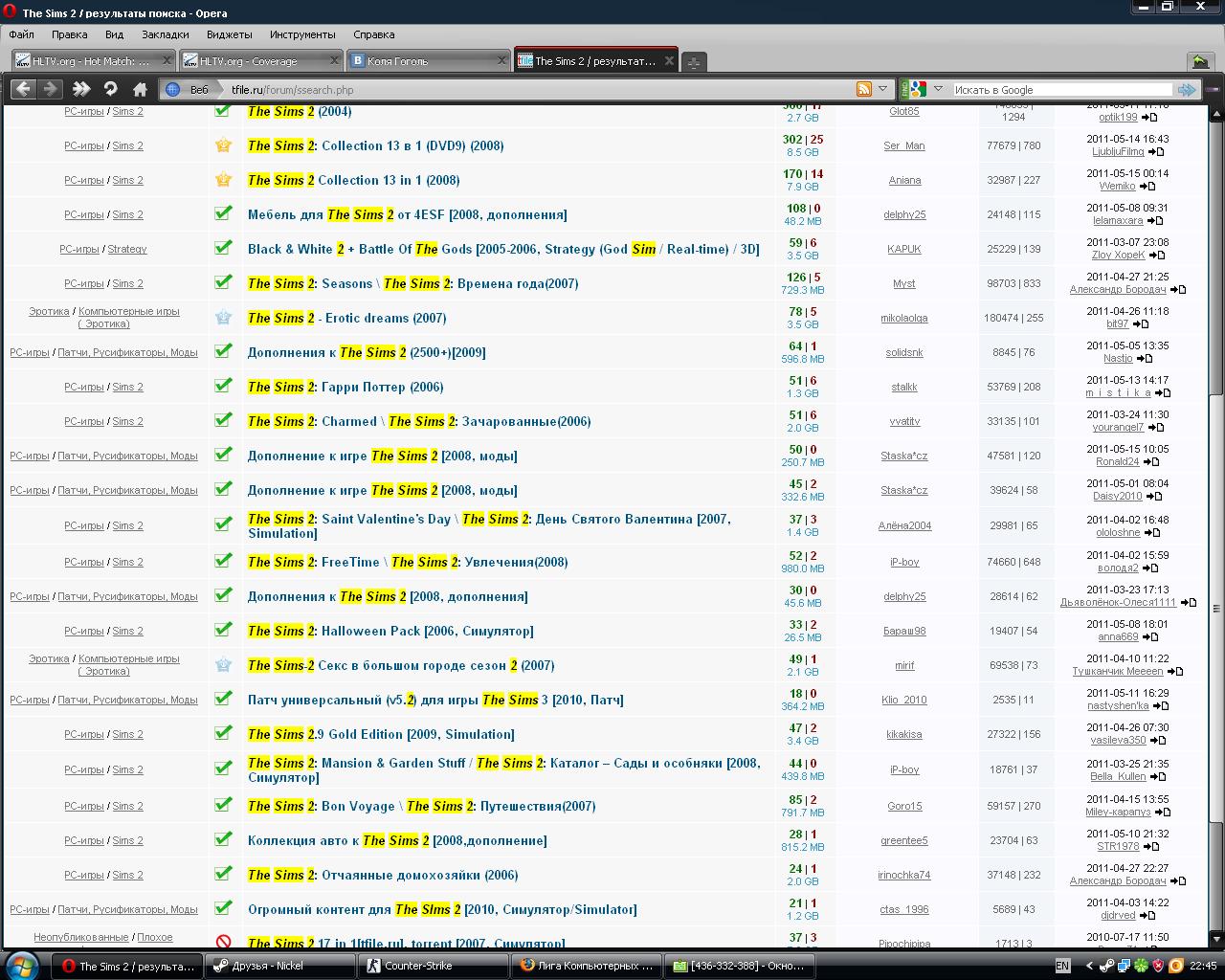This screenshot has width=1225, height=980.
Task: Jump to last post by Daisy2010 arrow icon
Action: coord(1153,497)
